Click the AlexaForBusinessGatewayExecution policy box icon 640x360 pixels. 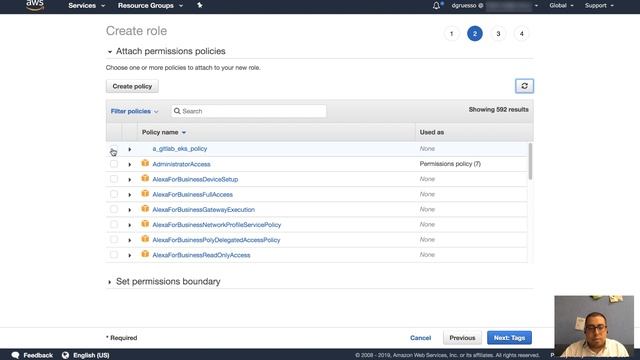[145, 209]
